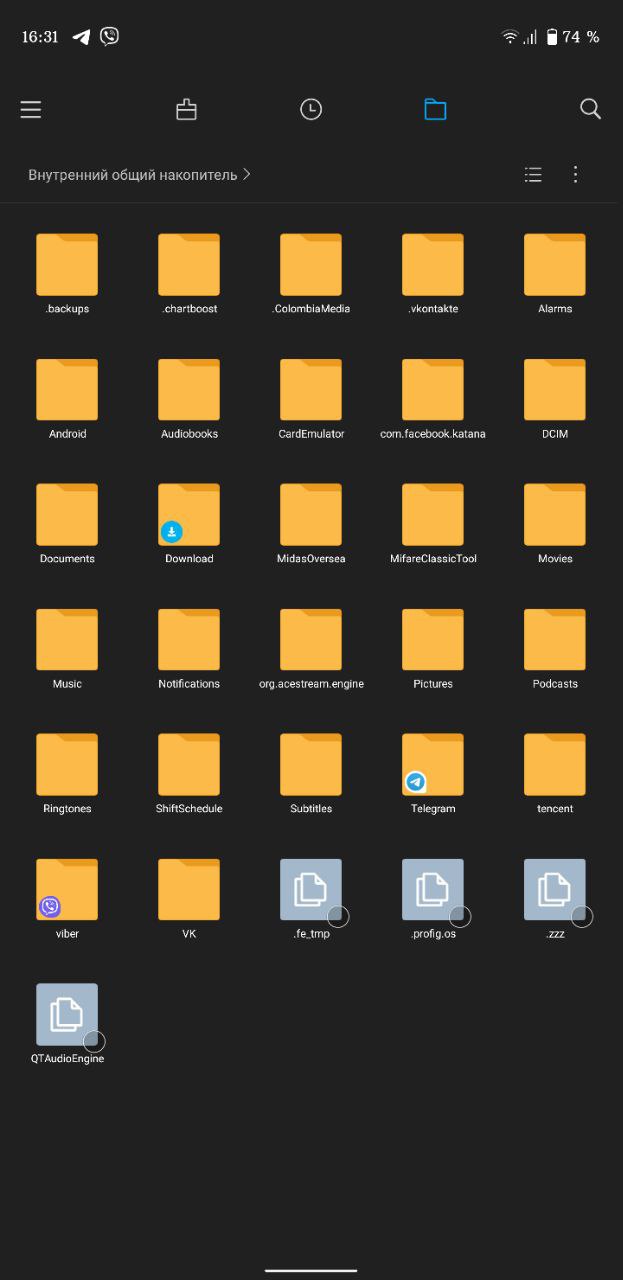The height and width of the screenshot is (1280, 623).
Task: Open the .ColombiaMedia folder
Action: coord(311,265)
